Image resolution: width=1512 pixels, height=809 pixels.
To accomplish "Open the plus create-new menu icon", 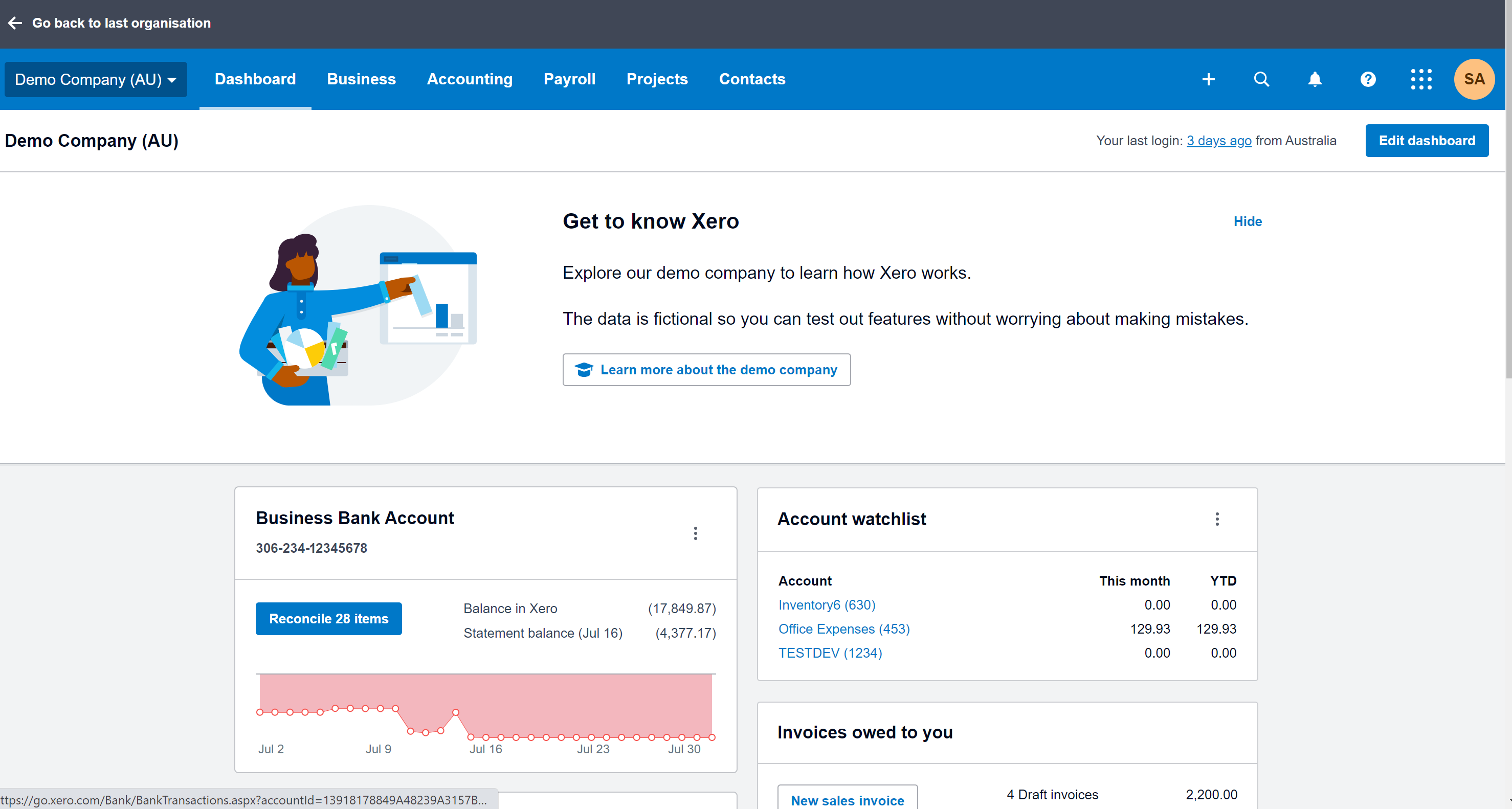I will (1208, 79).
